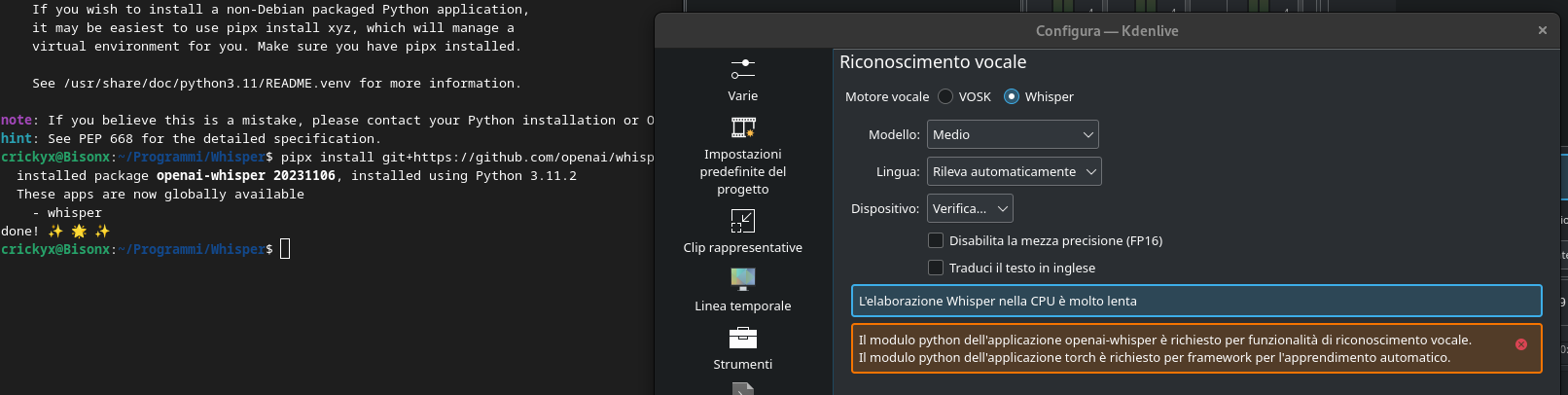
Task: Click 'openai-whisper 20231106' text in terminal
Action: click(x=246, y=176)
